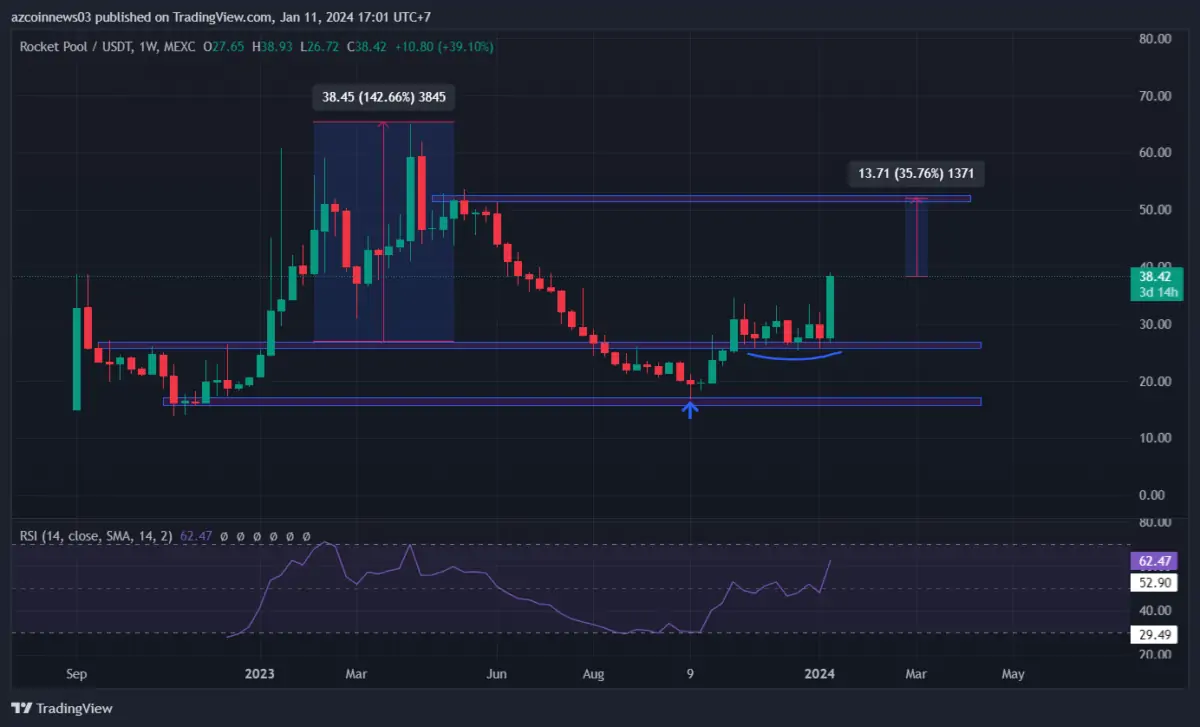Viewport: 1200px width, 727px height.
Task: Click 10.00 on the price axis
Action: click(1154, 438)
